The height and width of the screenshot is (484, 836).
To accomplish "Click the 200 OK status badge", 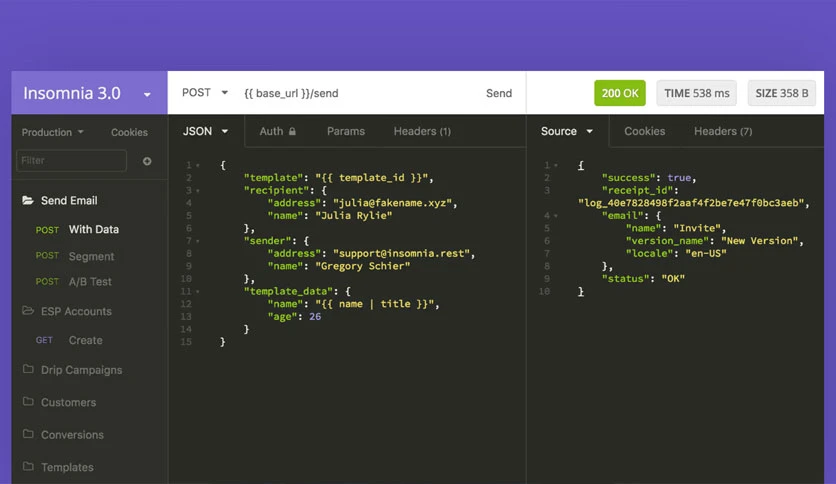I will point(620,93).
